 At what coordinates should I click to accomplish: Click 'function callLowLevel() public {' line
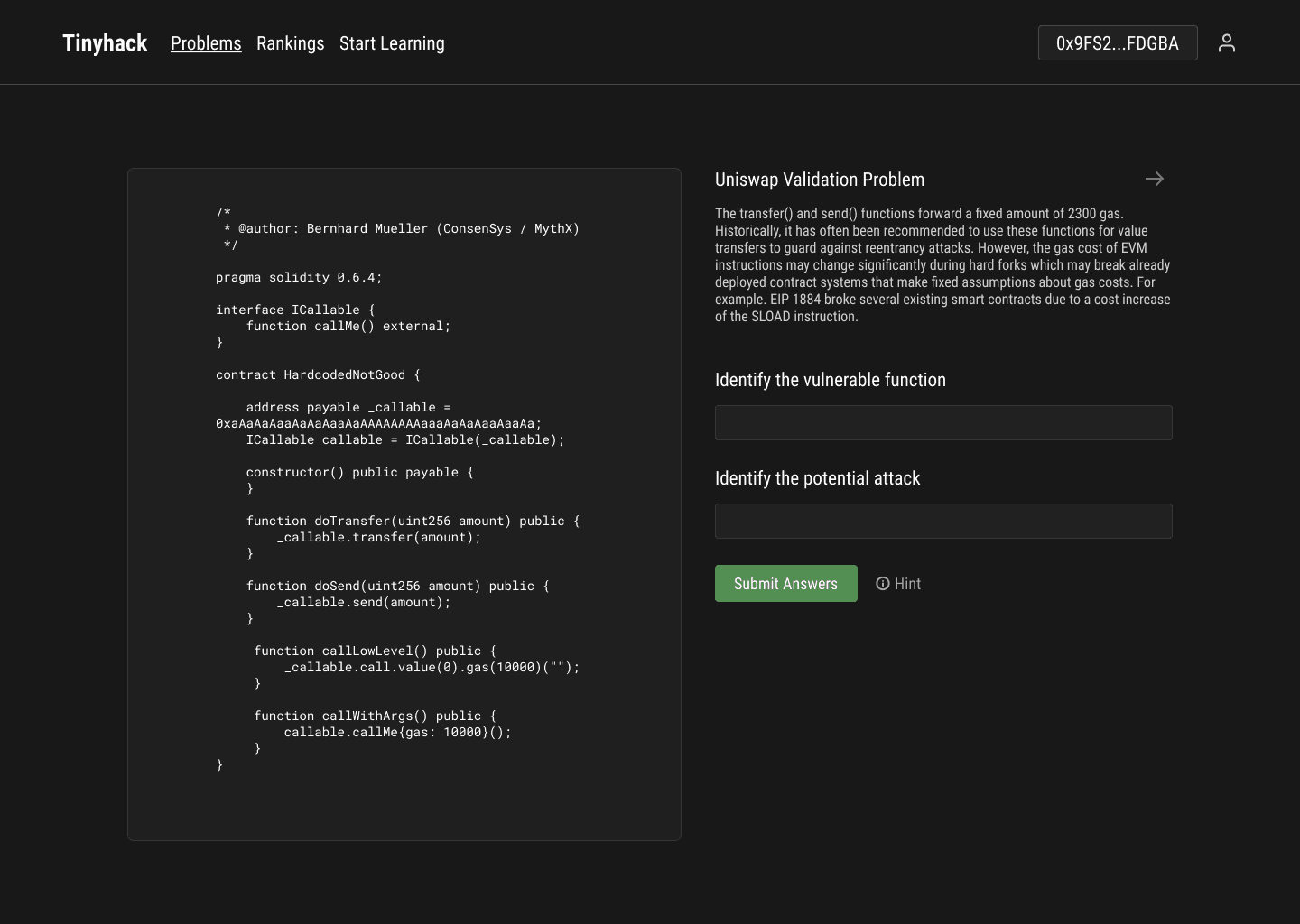tap(375, 651)
